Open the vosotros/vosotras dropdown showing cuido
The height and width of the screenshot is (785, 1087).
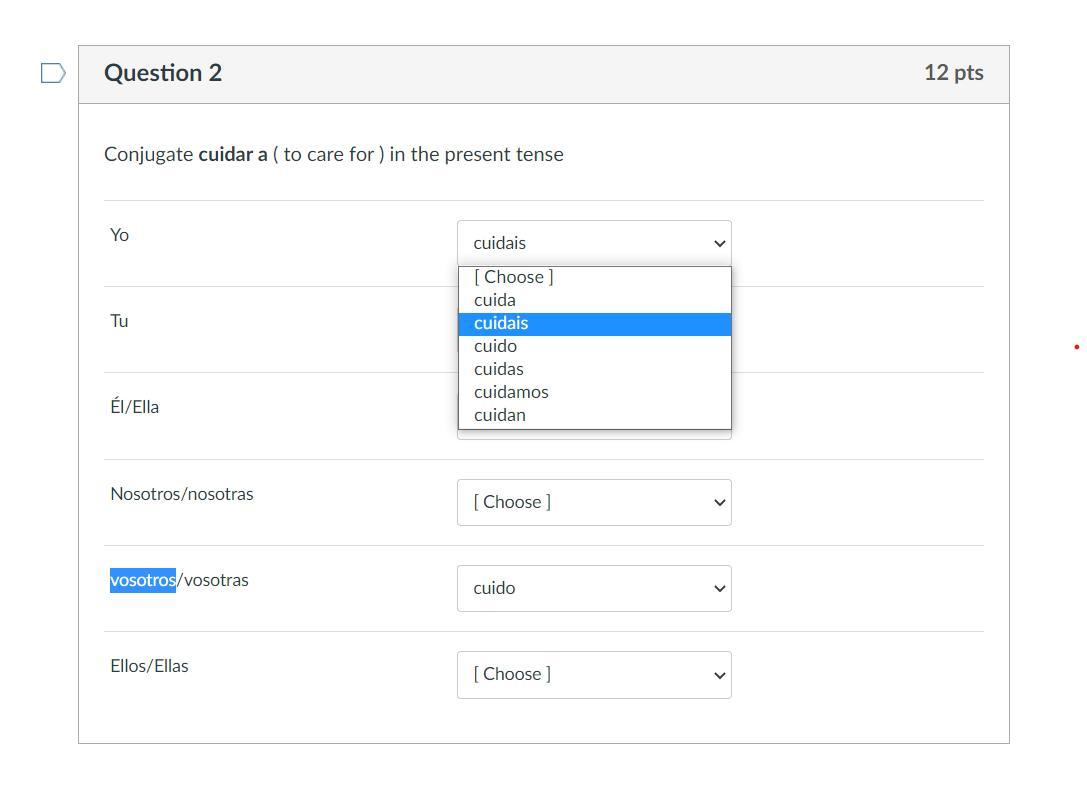(594, 588)
